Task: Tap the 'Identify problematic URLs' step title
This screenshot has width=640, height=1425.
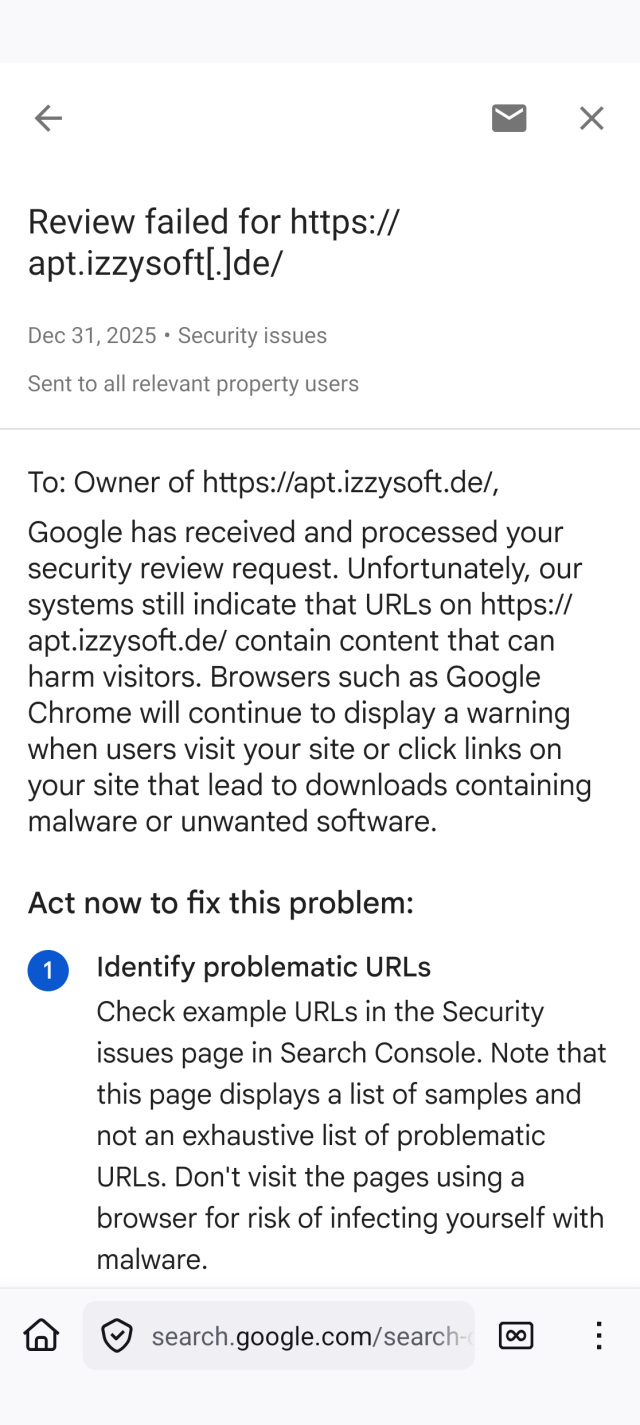Action: tap(263, 967)
